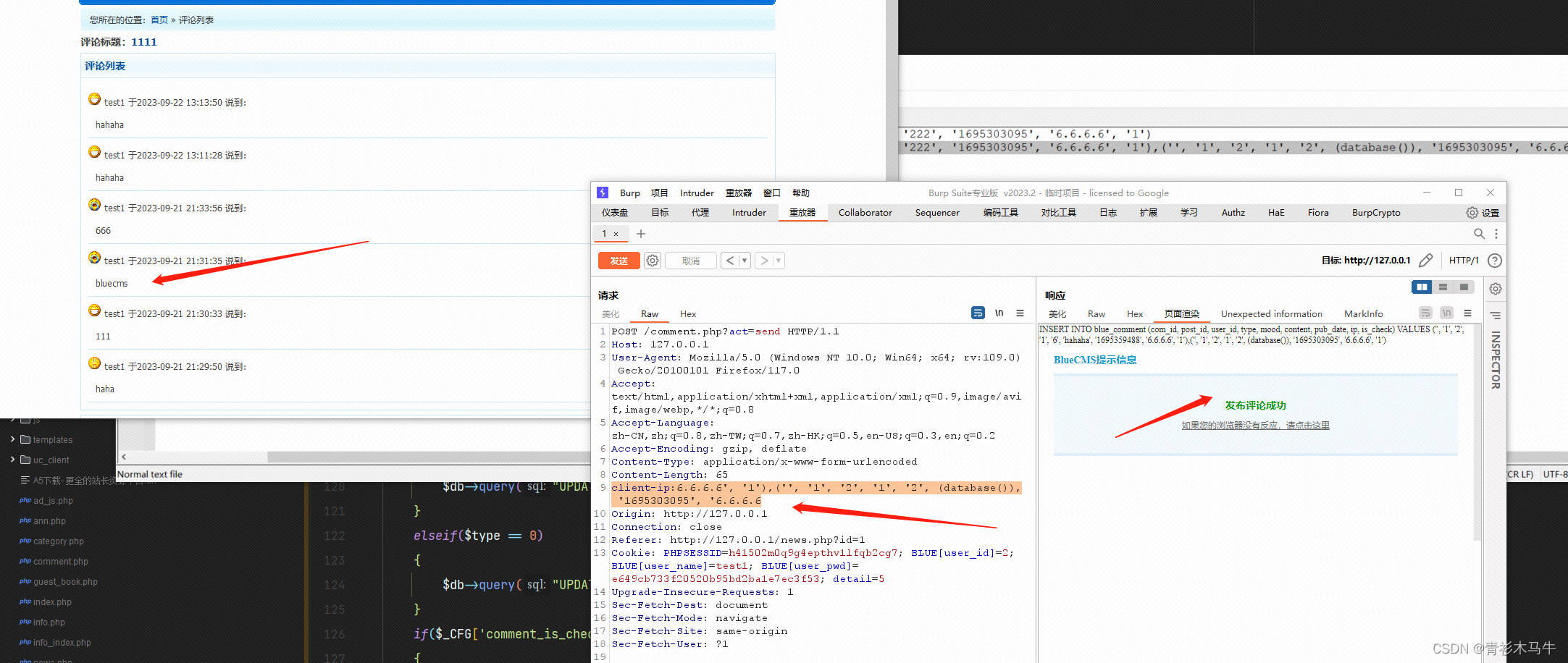
Task: Click the Repeater search magnifier icon
Action: tap(1479, 234)
